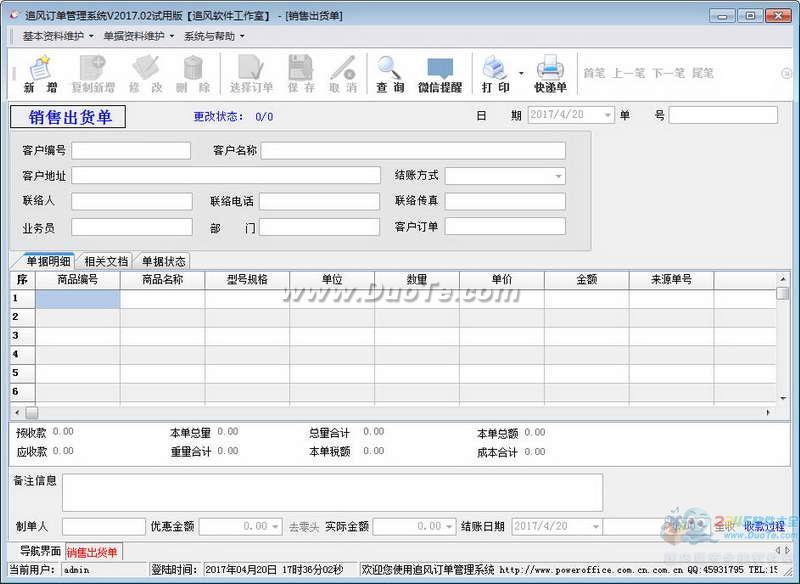
Task: Switch to the 导航界面 bottom tab
Action: (x=39, y=551)
